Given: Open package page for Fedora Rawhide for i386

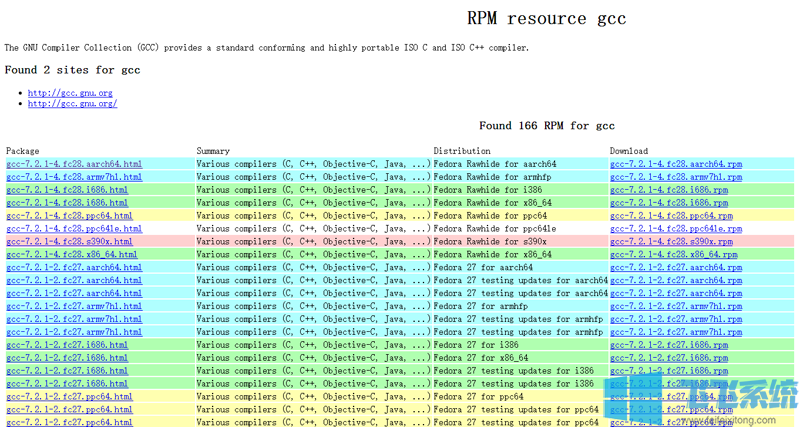Looking at the screenshot, I should (67, 190).
